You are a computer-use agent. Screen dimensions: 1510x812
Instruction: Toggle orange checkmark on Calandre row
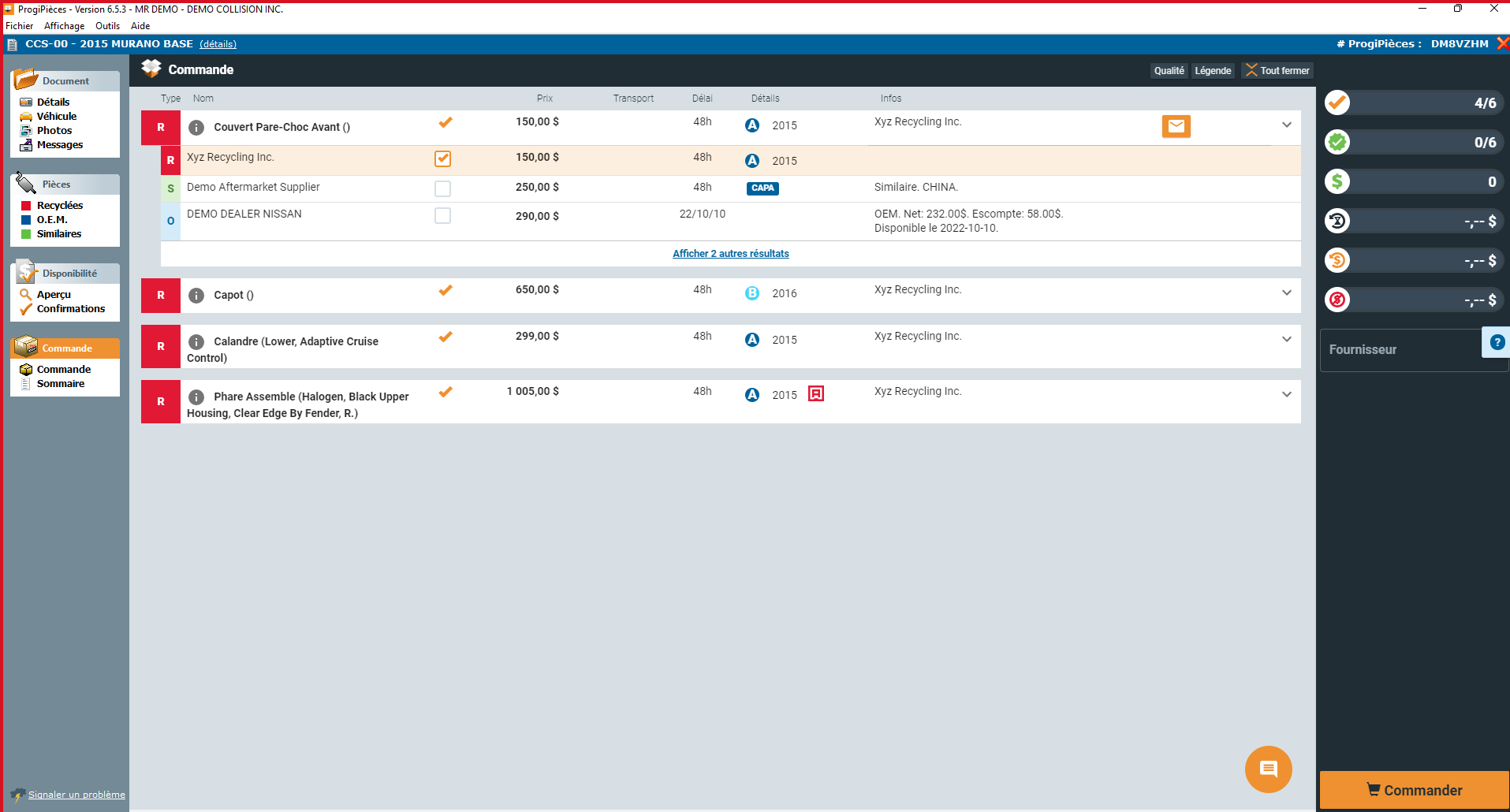(446, 337)
